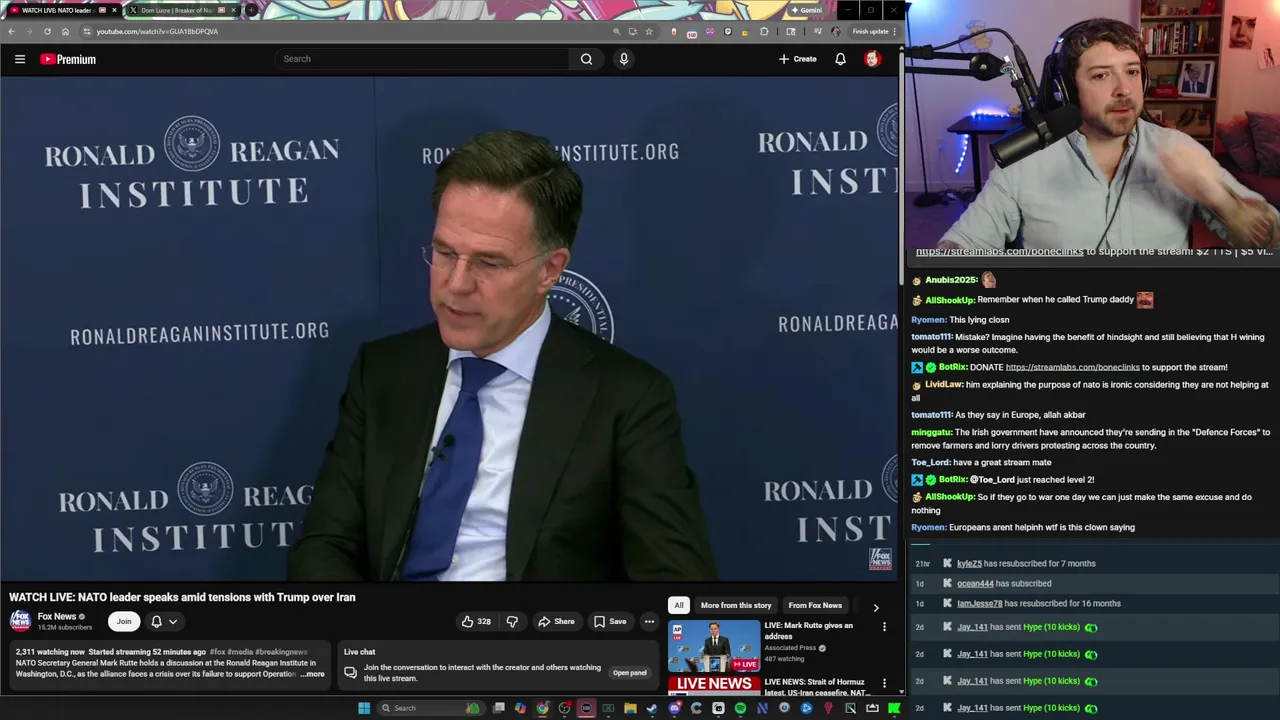This screenshot has width=1280, height=720.
Task: Reload the page with the refresh icon
Action: coord(47,31)
